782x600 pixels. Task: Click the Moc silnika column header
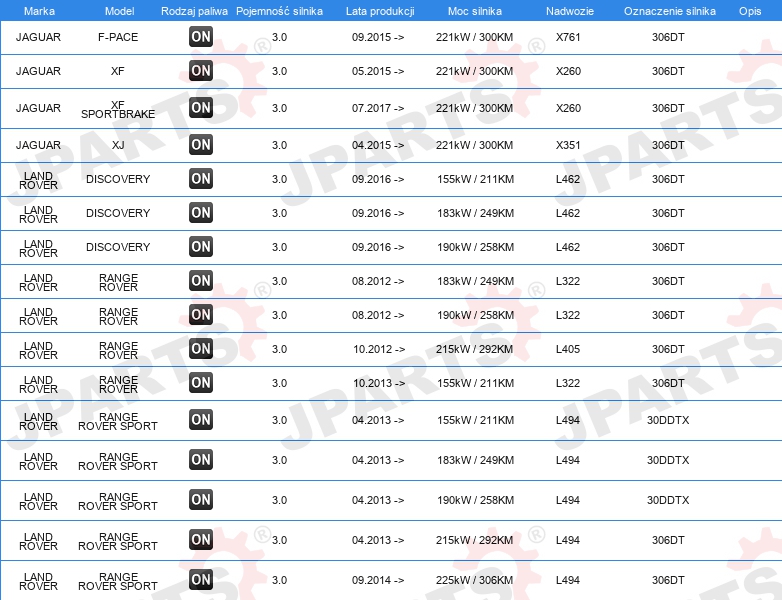(475, 11)
